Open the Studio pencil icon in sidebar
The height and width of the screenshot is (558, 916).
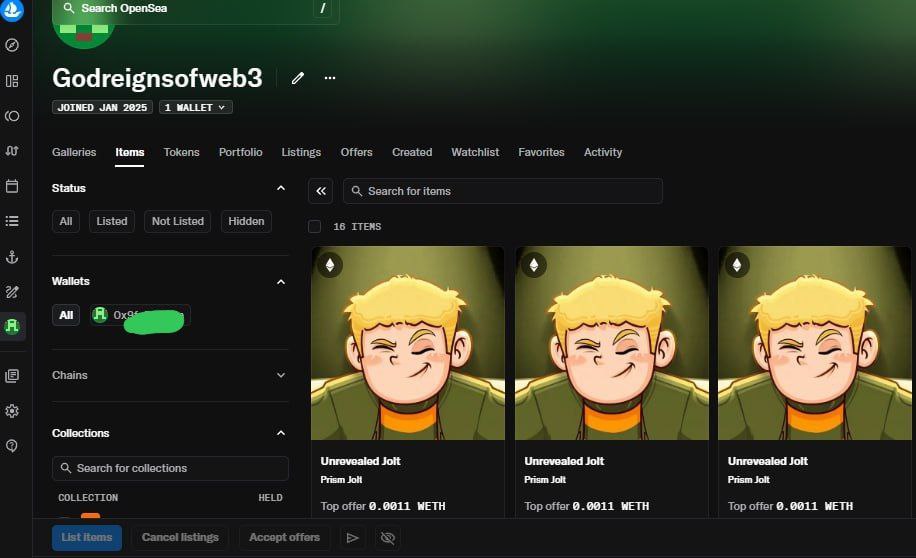tap(12, 292)
